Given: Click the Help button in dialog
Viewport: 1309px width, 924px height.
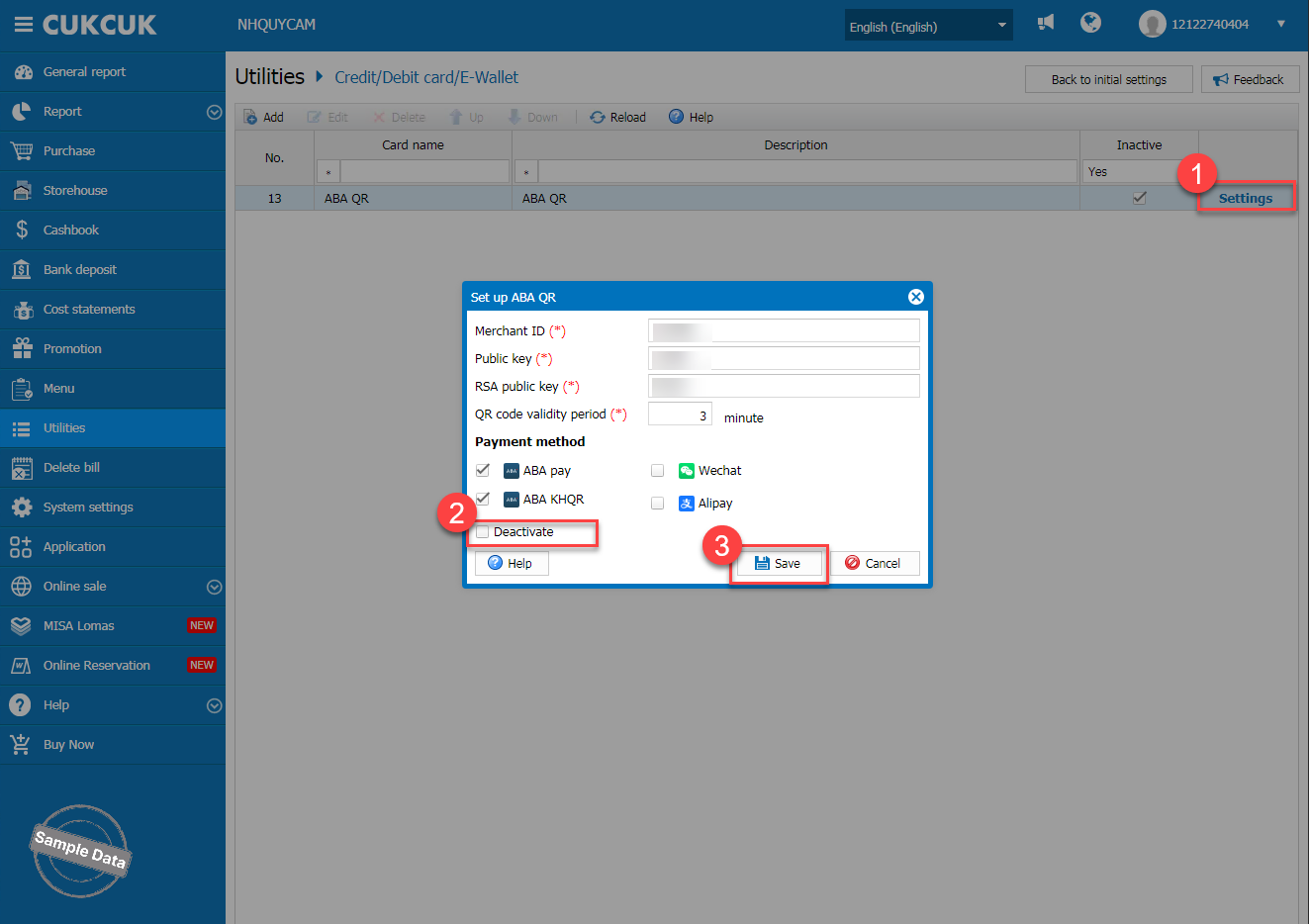Looking at the screenshot, I should click(512, 563).
